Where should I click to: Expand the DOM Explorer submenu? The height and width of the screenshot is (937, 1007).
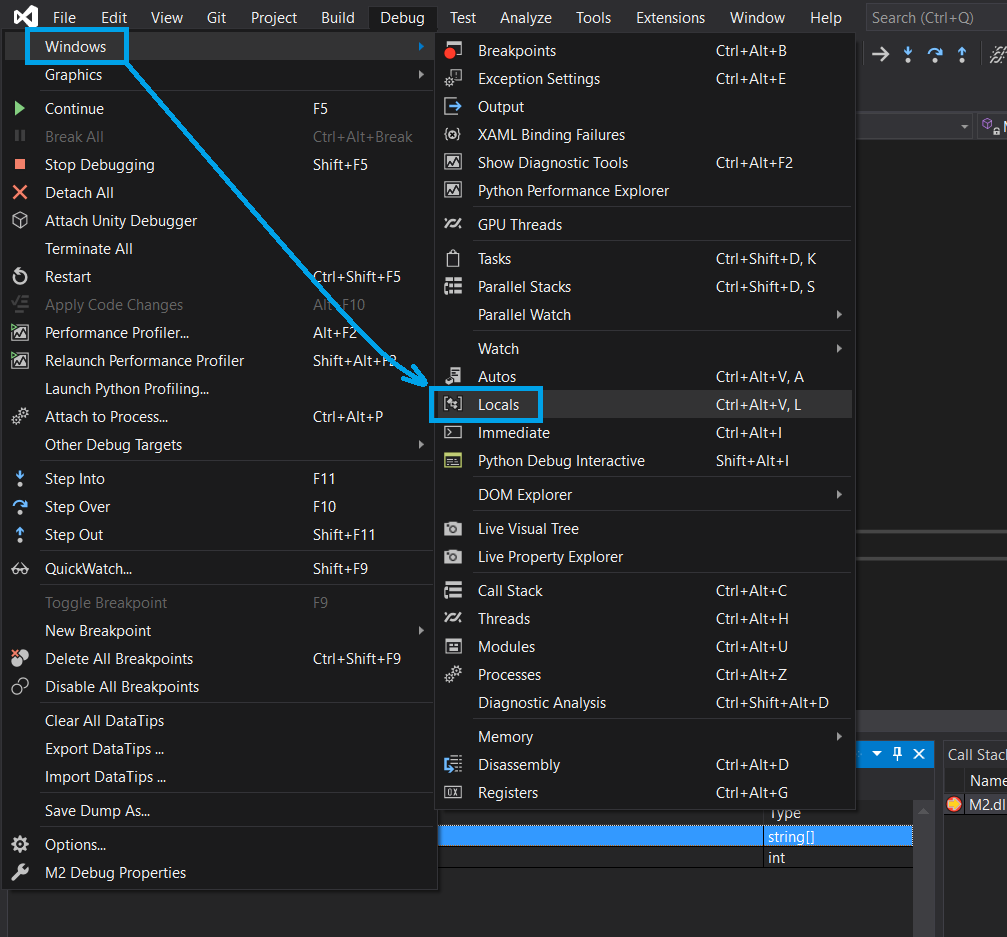point(839,495)
